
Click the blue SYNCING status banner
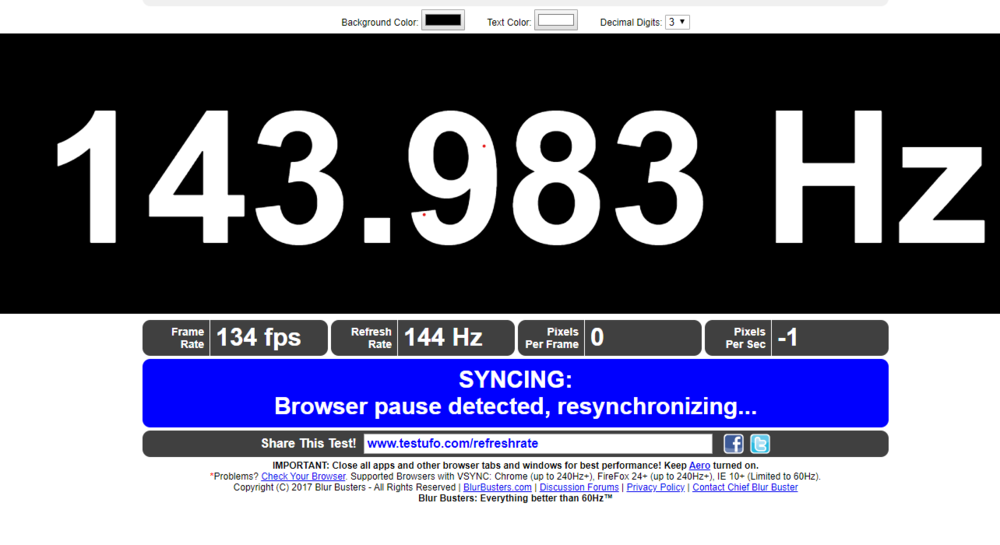click(515, 393)
